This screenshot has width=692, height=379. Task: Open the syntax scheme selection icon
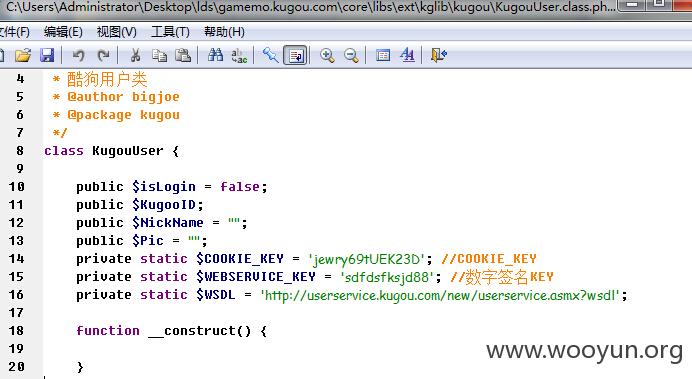383,55
